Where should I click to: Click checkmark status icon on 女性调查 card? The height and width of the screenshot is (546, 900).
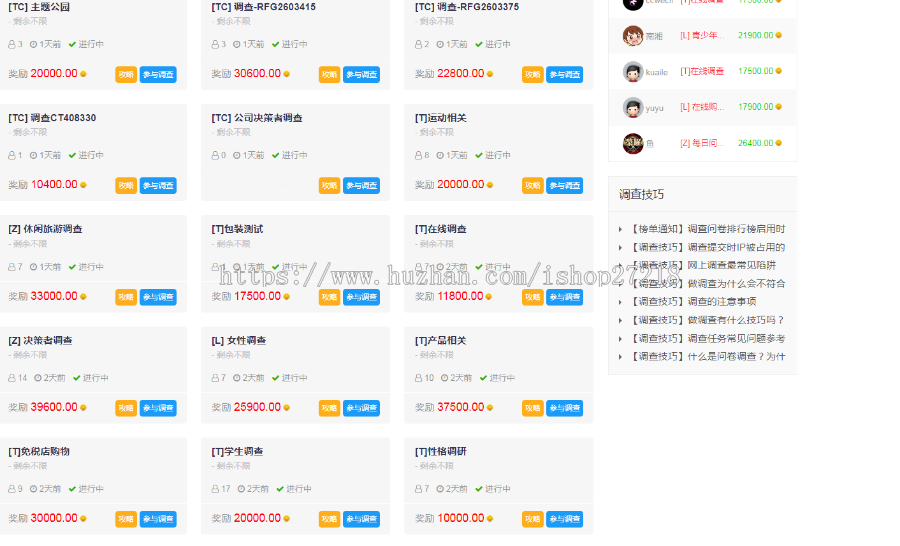[276, 378]
